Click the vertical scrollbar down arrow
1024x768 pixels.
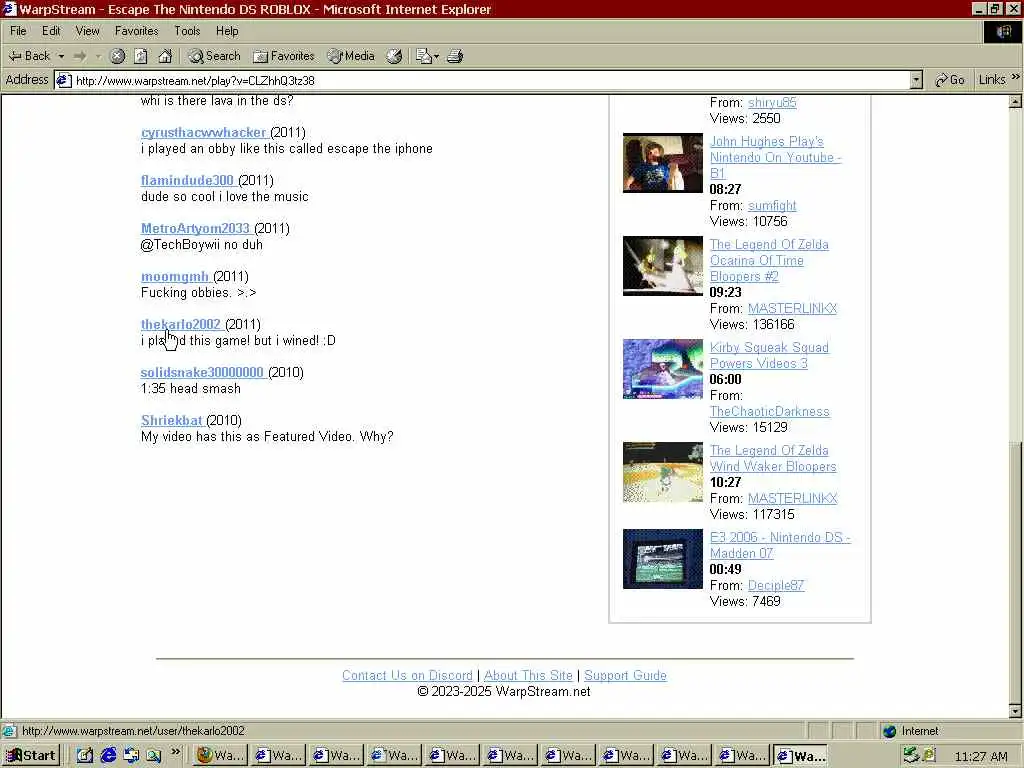click(x=1015, y=711)
